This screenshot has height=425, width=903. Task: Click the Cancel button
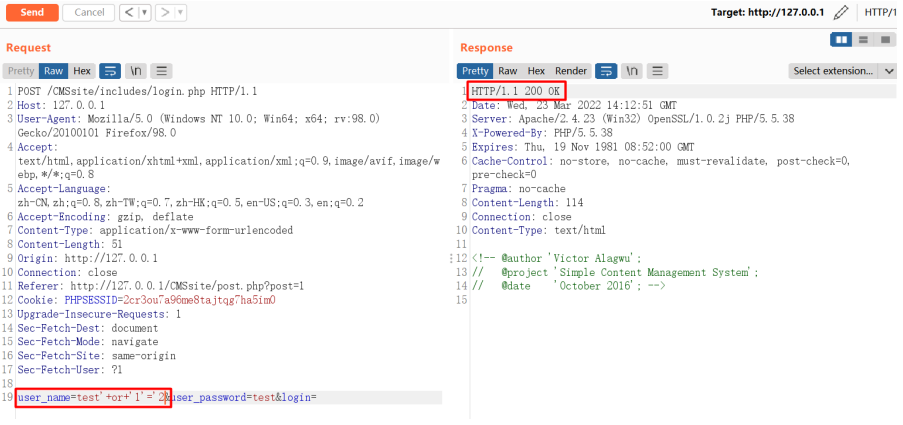pos(88,12)
